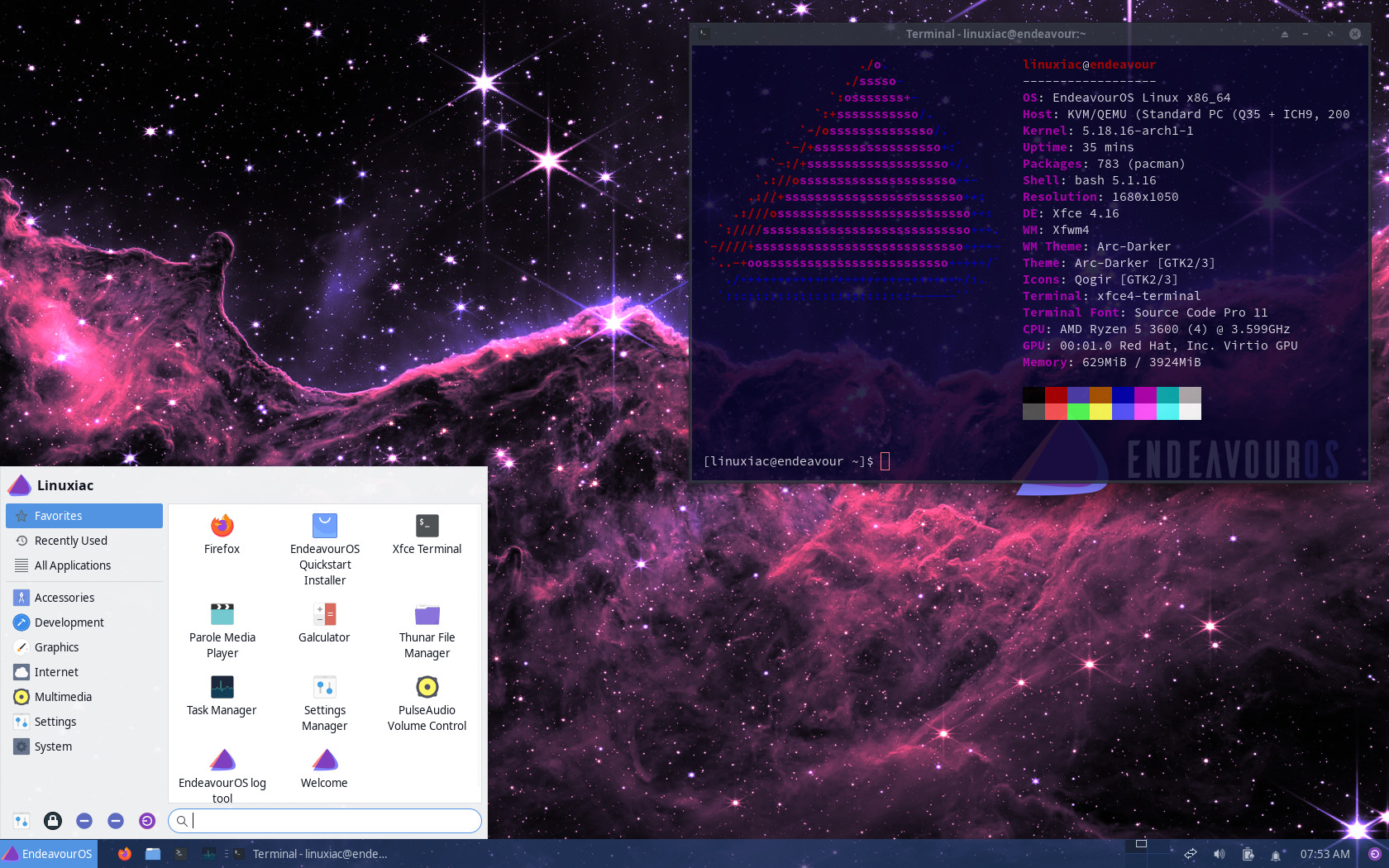Screen dimensions: 1389x868
Task: Open file manager from taskbar launcher
Action: point(153,854)
